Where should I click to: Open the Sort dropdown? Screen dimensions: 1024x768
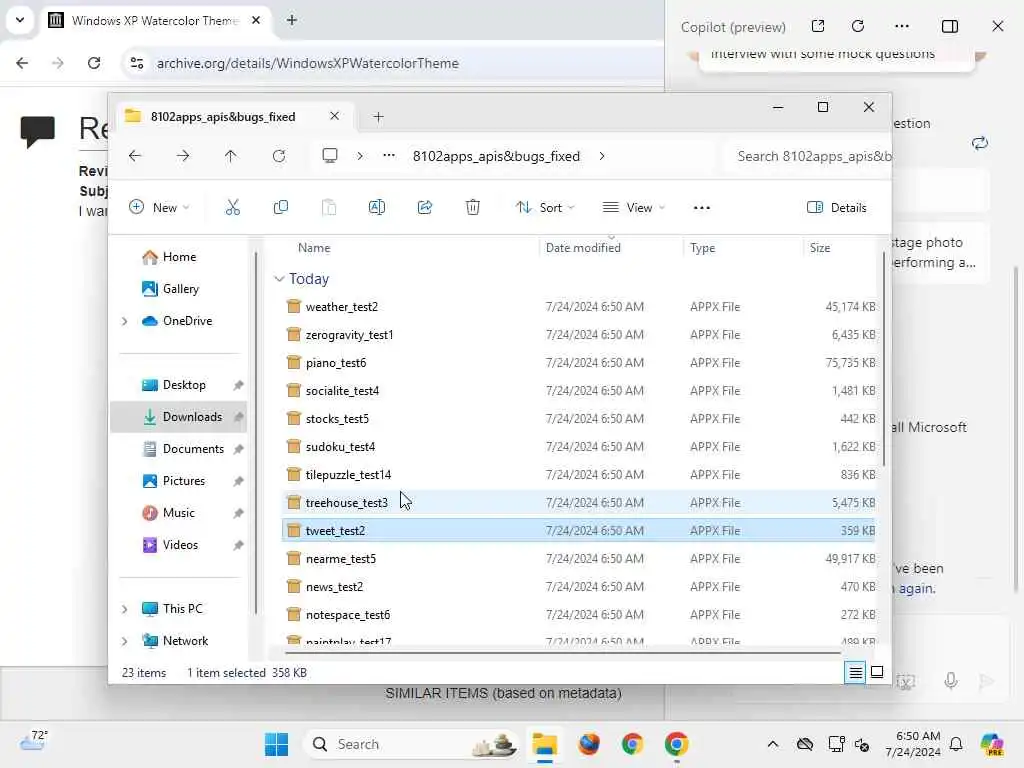point(545,208)
